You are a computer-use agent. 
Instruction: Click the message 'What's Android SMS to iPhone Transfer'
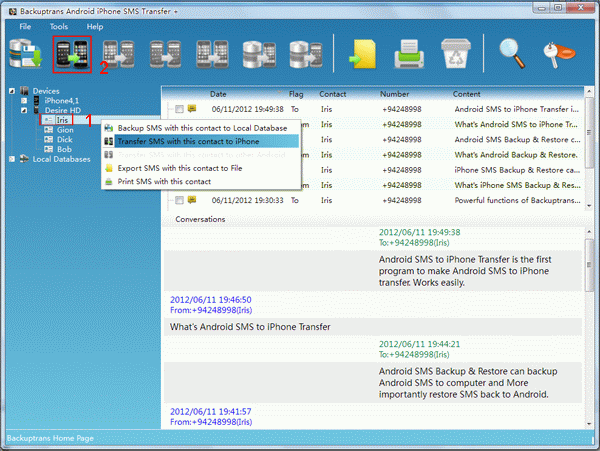[x=250, y=327]
